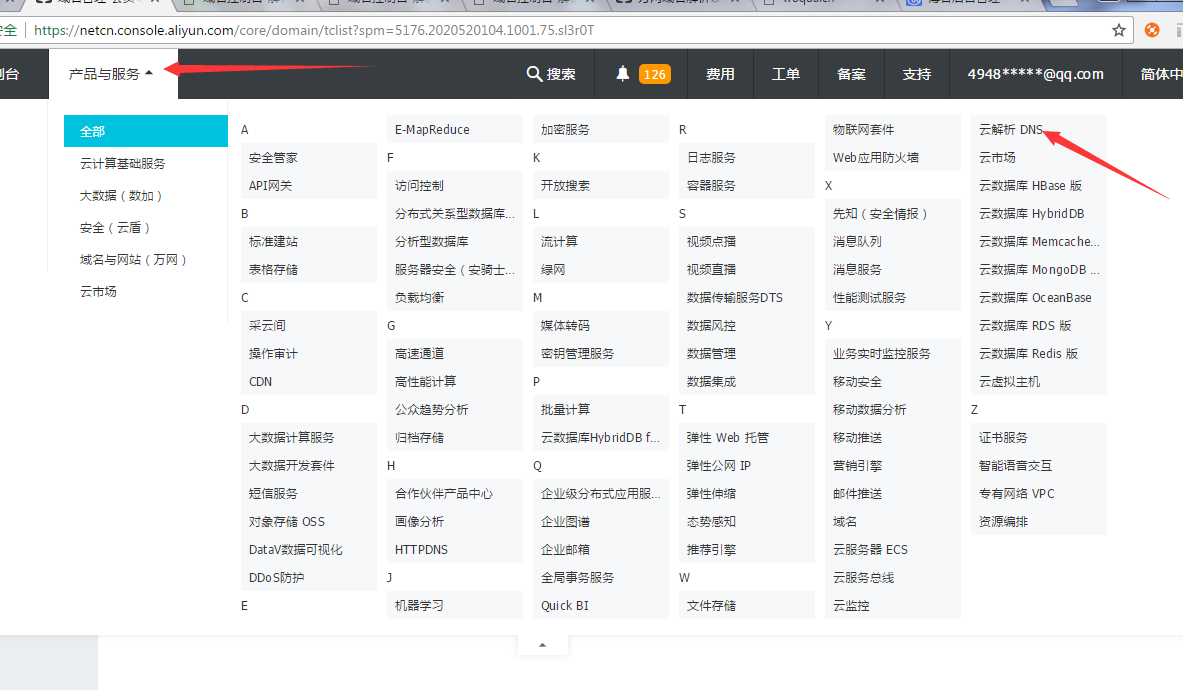Click the browser address bar URL
1183x690 pixels.
click(314, 30)
